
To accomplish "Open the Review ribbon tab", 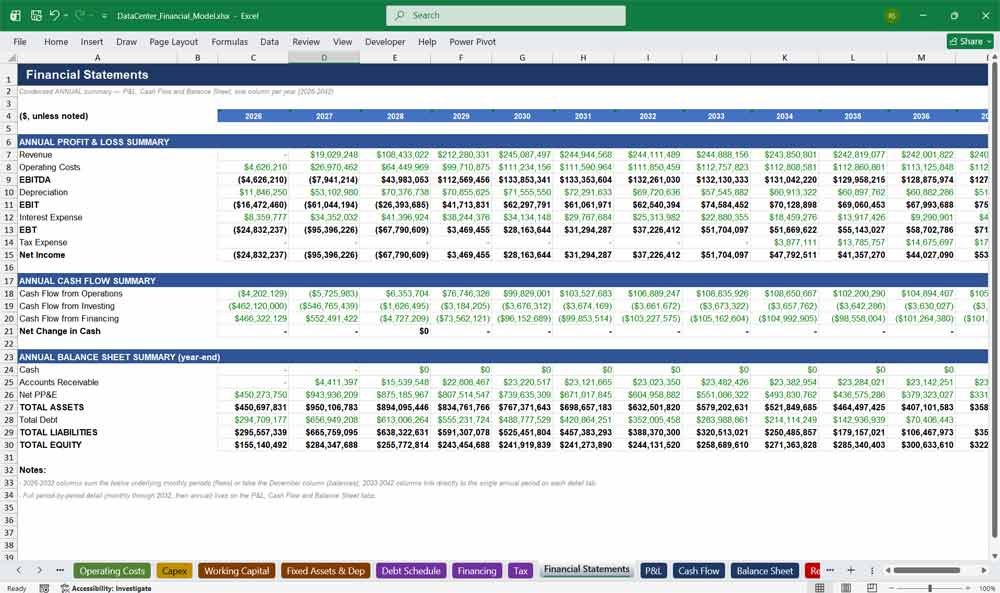I will [306, 41].
